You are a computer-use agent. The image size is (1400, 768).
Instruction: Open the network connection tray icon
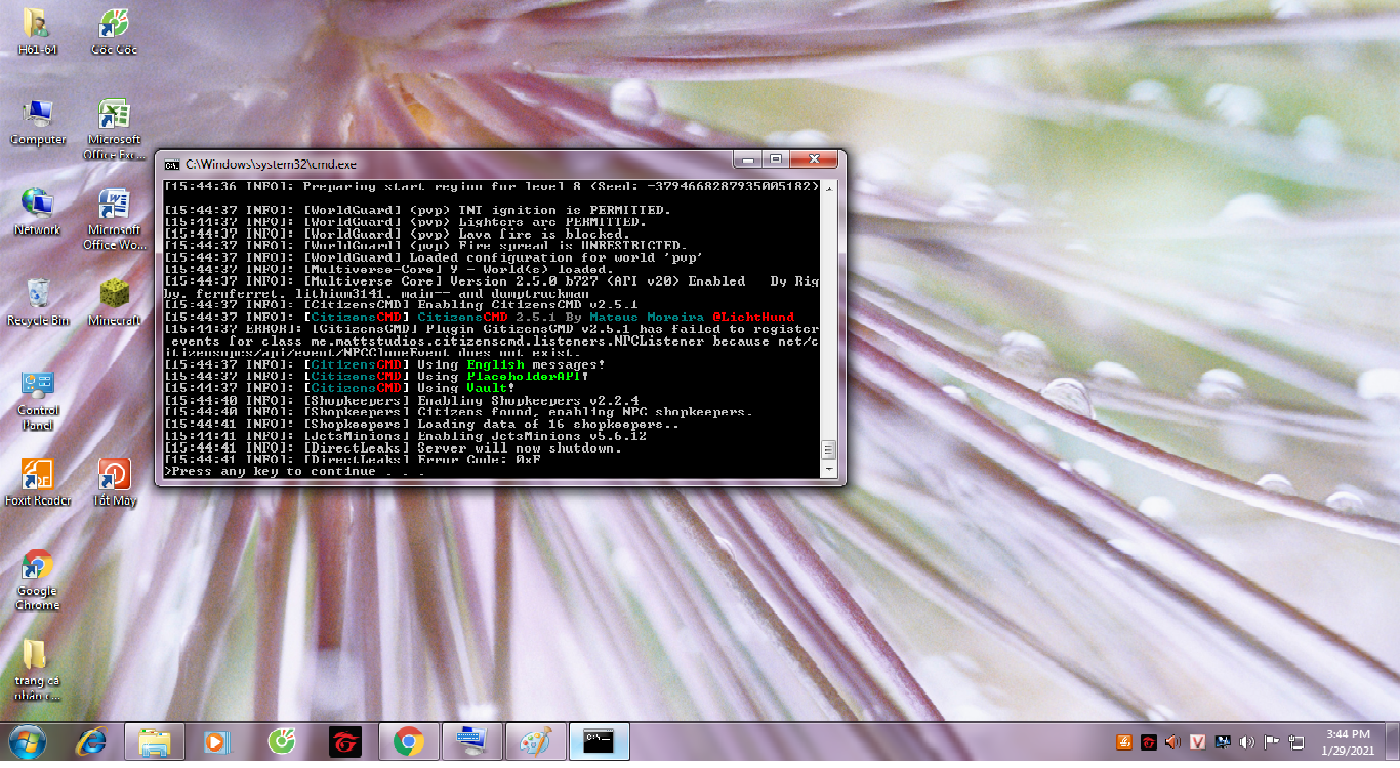tap(1297, 742)
